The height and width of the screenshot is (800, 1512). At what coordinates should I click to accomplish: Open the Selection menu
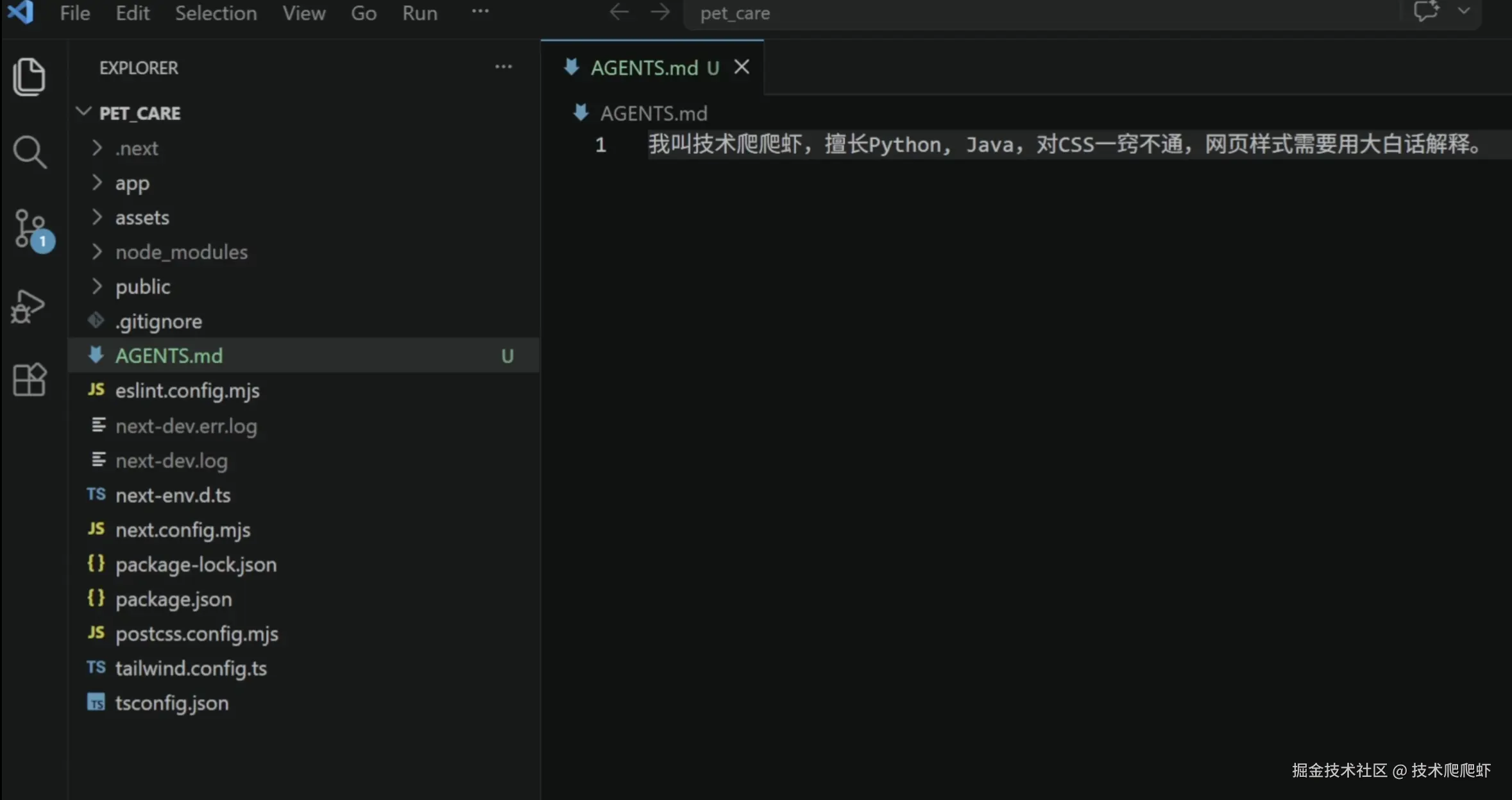(x=216, y=13)
